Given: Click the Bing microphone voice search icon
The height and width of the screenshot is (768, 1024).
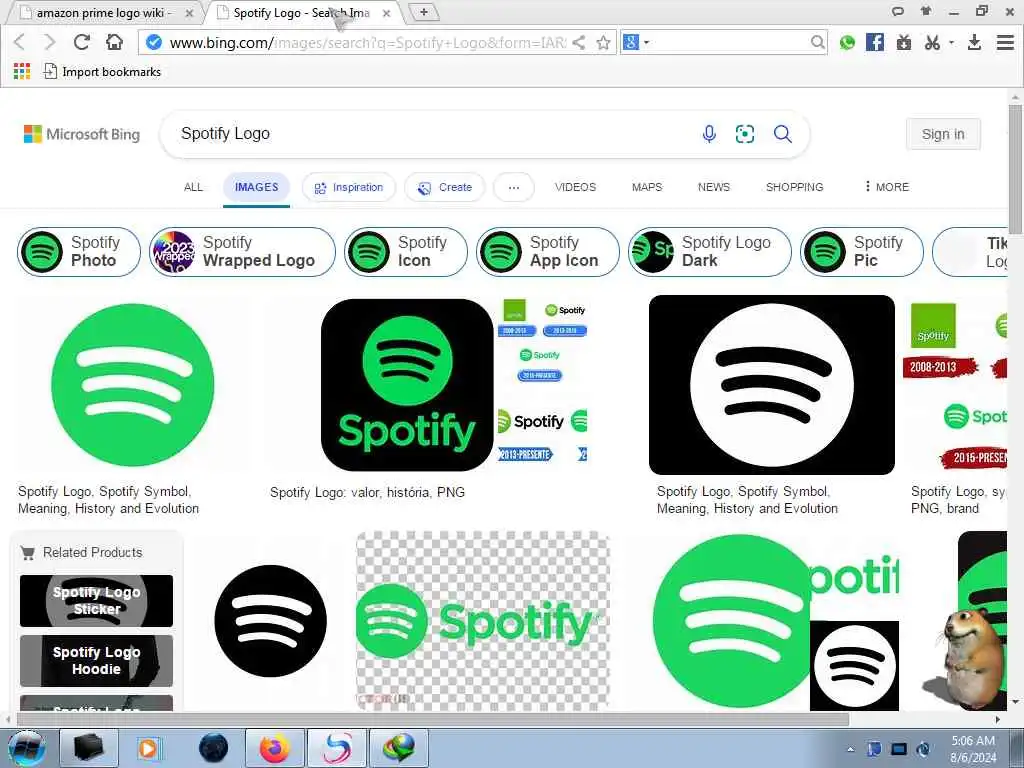Looking at the screenshot, I should [x=709, y=134].
